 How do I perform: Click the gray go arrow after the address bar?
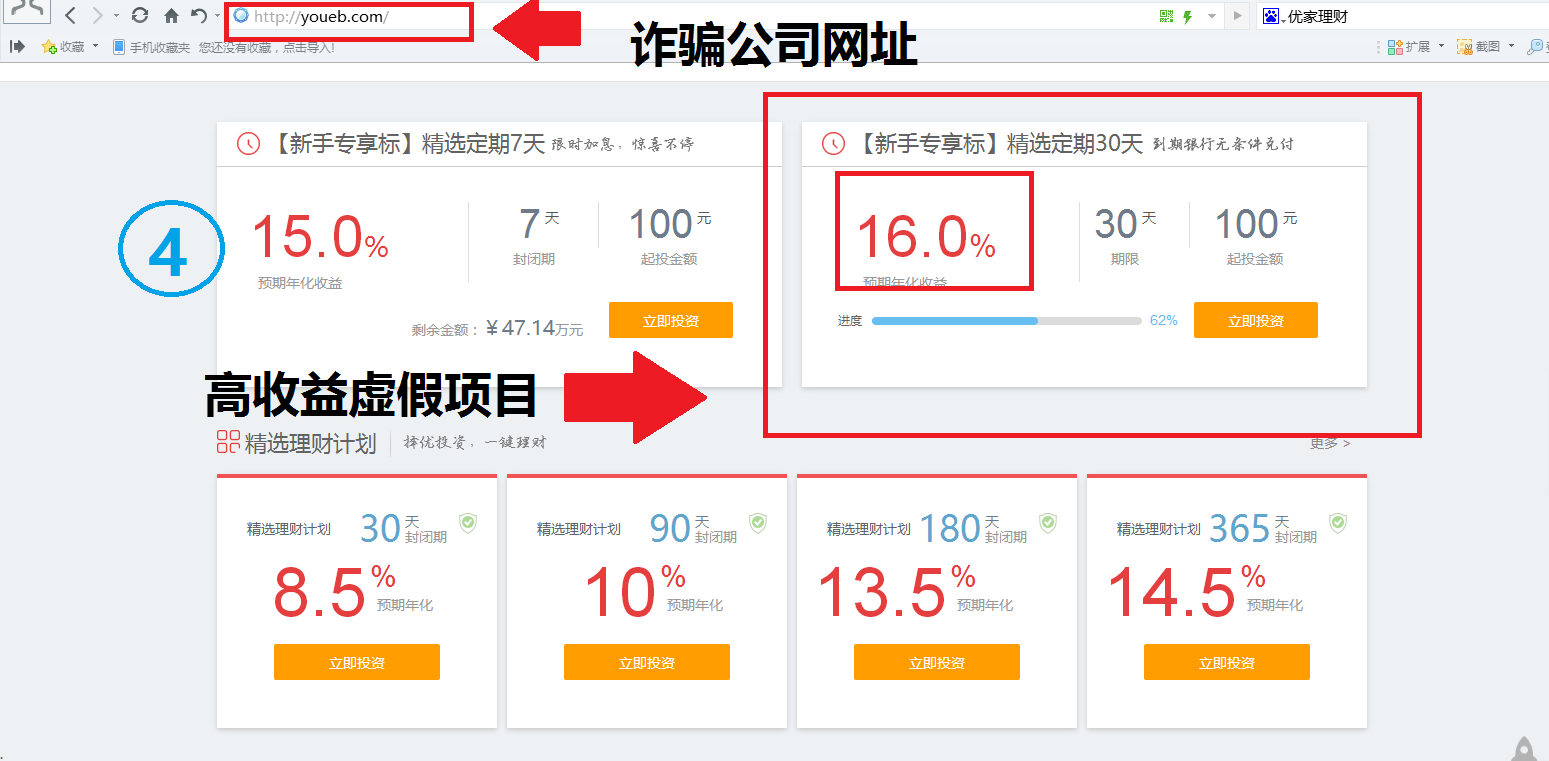click(1238, 16)
